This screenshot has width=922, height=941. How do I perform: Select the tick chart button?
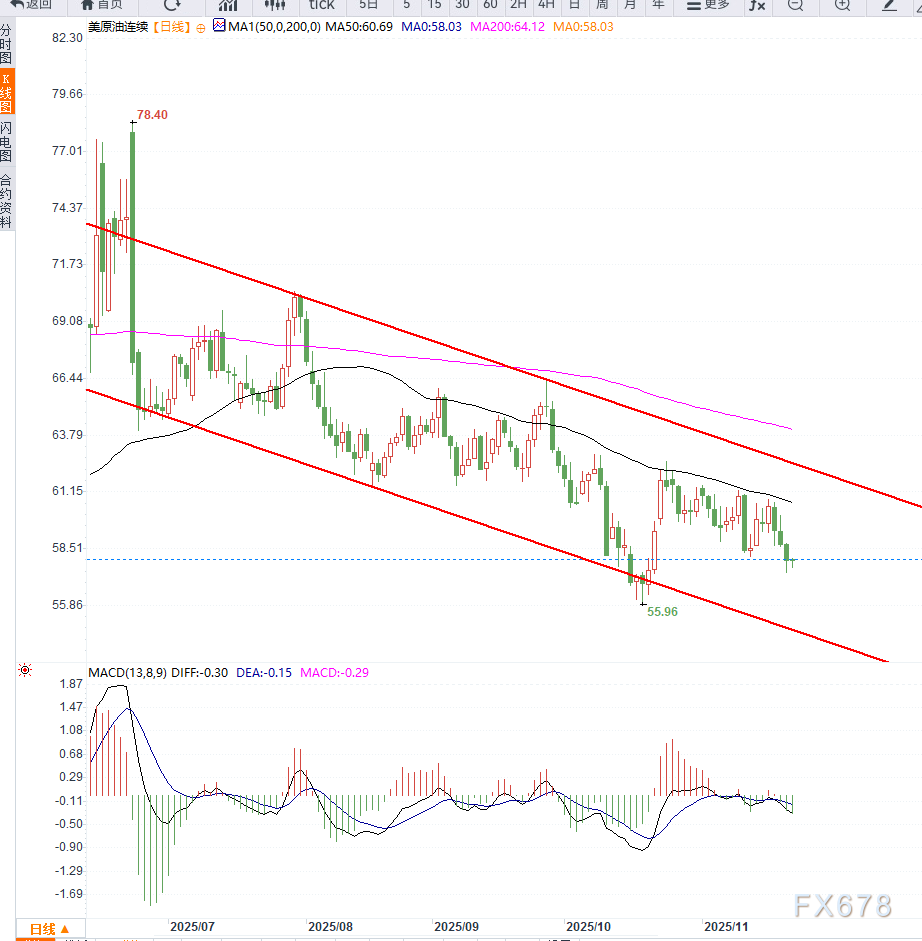click(321, 5)
